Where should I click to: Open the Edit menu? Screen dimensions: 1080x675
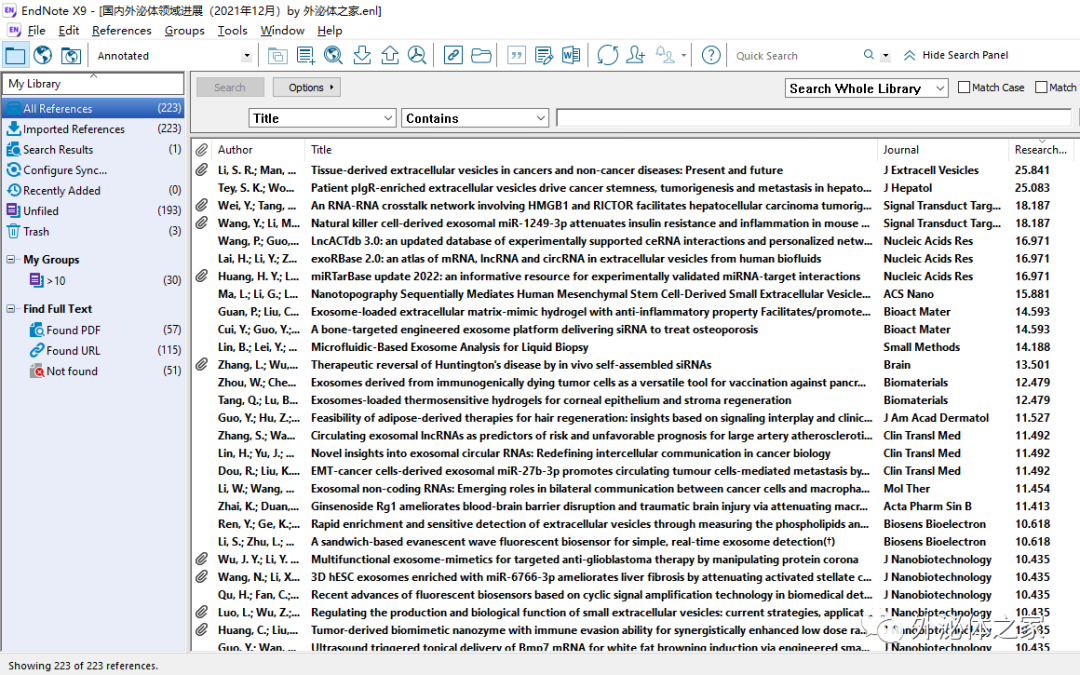tap(69, 30)
